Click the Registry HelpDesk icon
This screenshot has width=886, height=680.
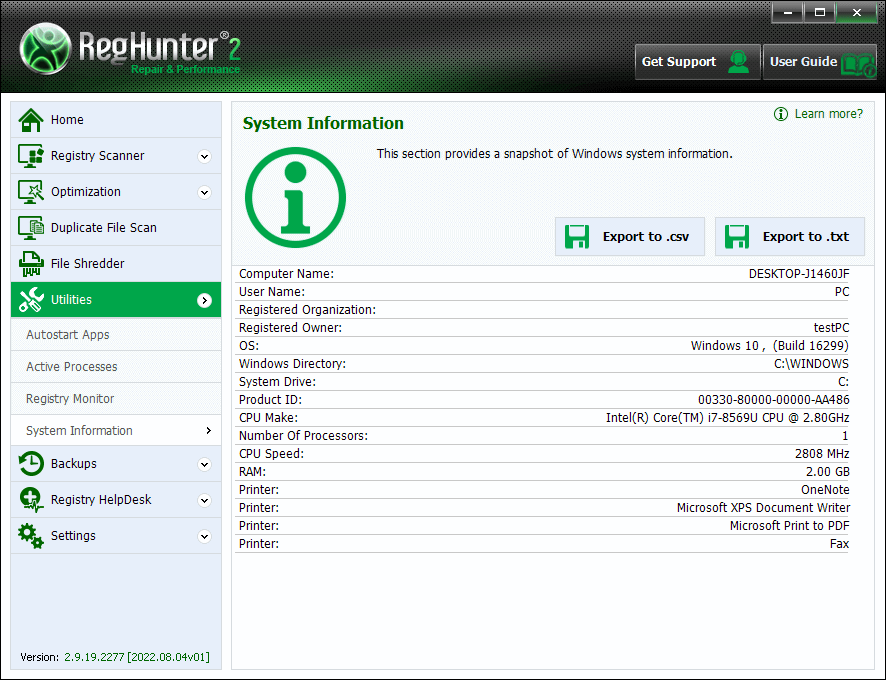pyautogui.click(x=32, y=500)
